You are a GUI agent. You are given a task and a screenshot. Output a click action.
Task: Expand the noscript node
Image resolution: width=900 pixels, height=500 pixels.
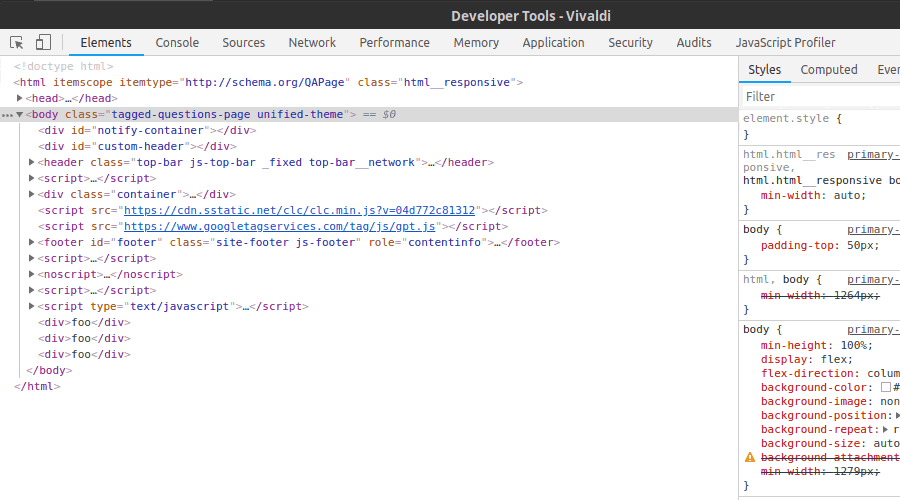[32, 274]
